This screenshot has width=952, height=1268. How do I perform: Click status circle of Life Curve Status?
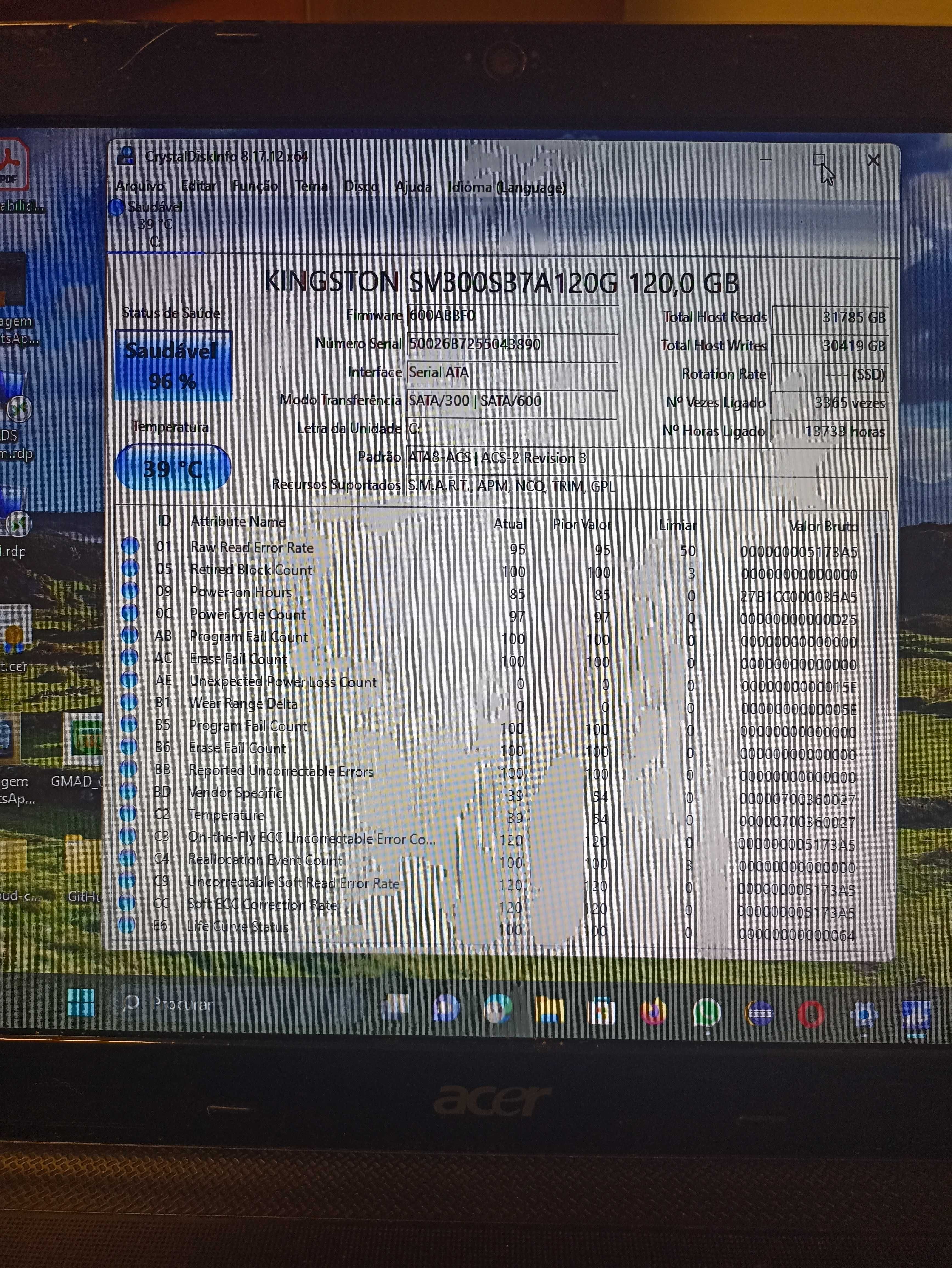127,925
